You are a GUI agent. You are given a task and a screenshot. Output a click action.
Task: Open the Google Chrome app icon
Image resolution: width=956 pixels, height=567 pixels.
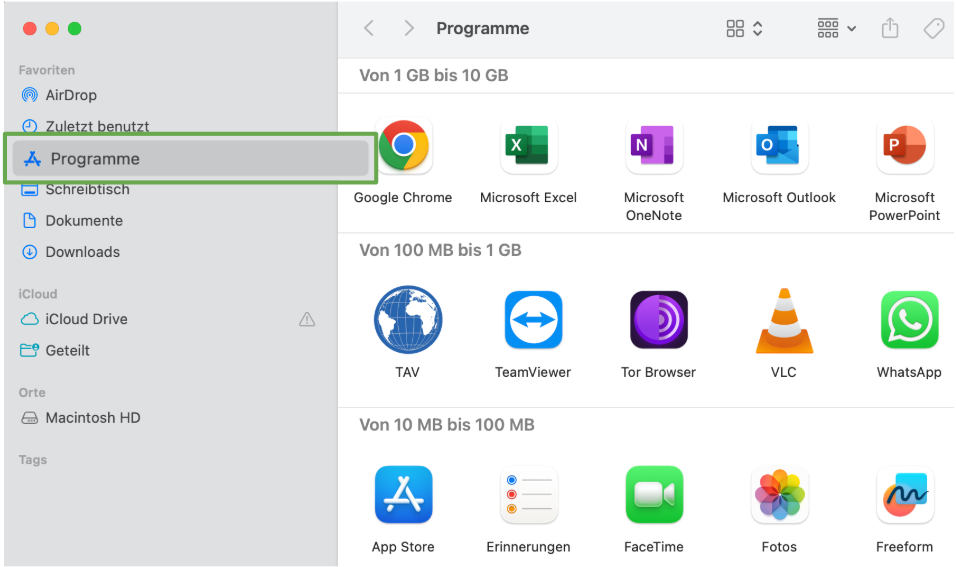pyautogui.click(x=403, y=146)
